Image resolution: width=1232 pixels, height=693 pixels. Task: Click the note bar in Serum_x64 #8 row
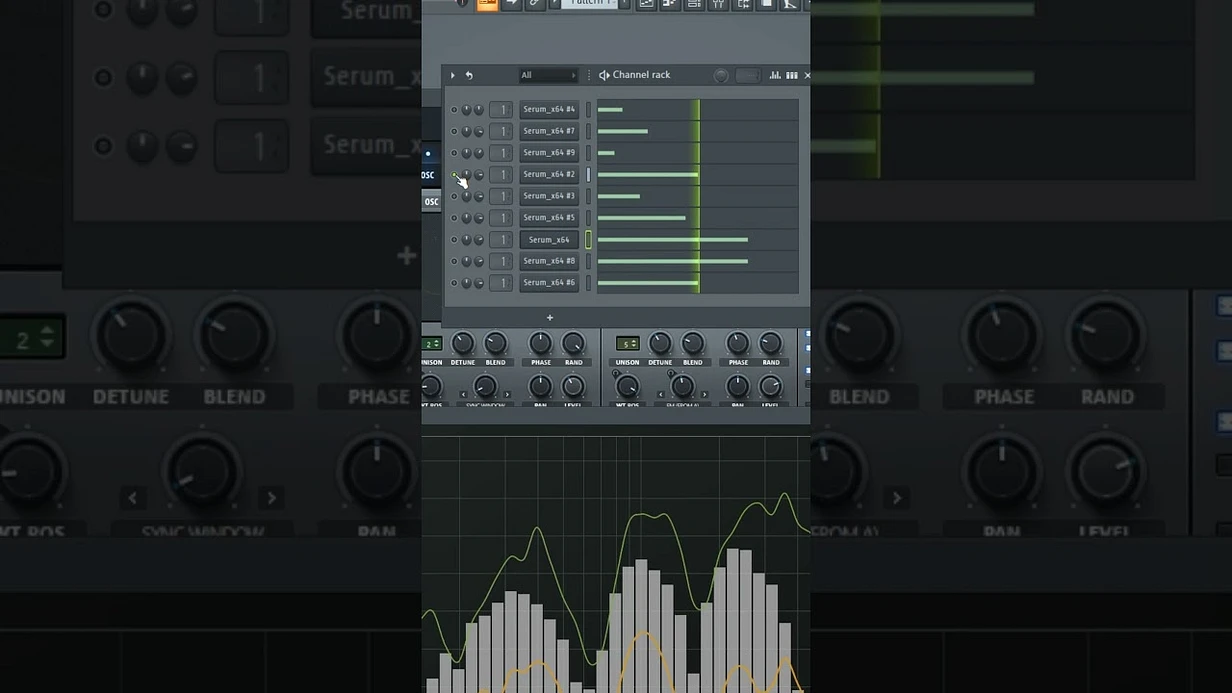[673, 261]
